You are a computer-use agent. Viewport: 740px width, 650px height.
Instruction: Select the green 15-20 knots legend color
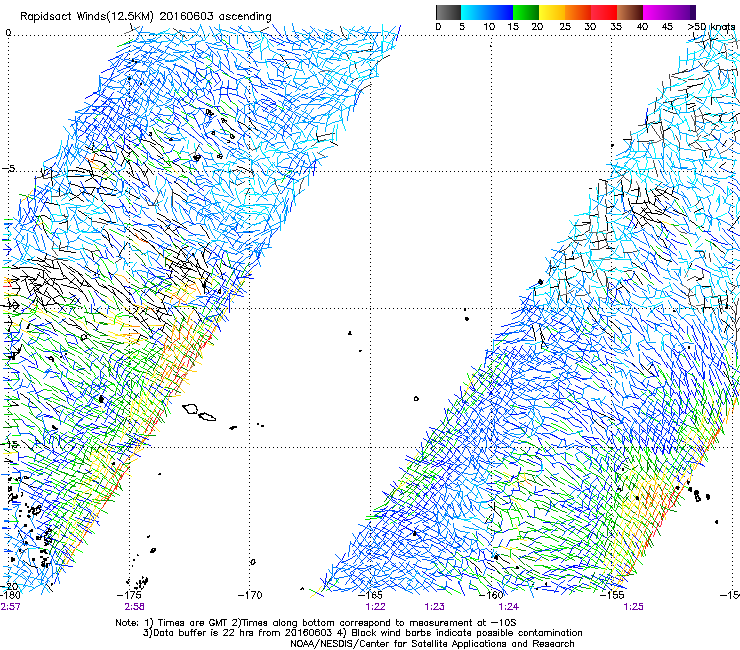[x=526, y=12]
